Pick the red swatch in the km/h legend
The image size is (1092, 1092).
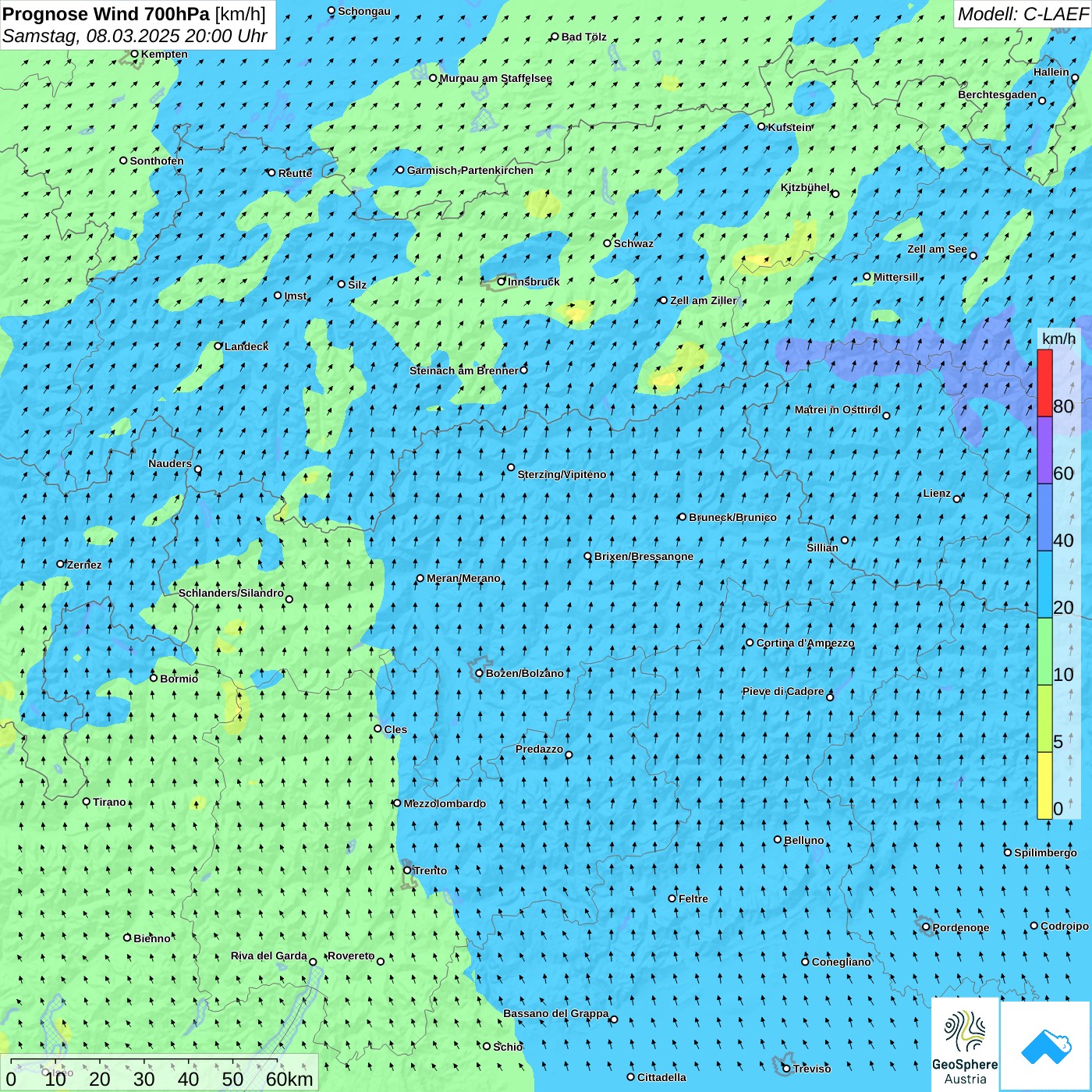[1044, 383]
